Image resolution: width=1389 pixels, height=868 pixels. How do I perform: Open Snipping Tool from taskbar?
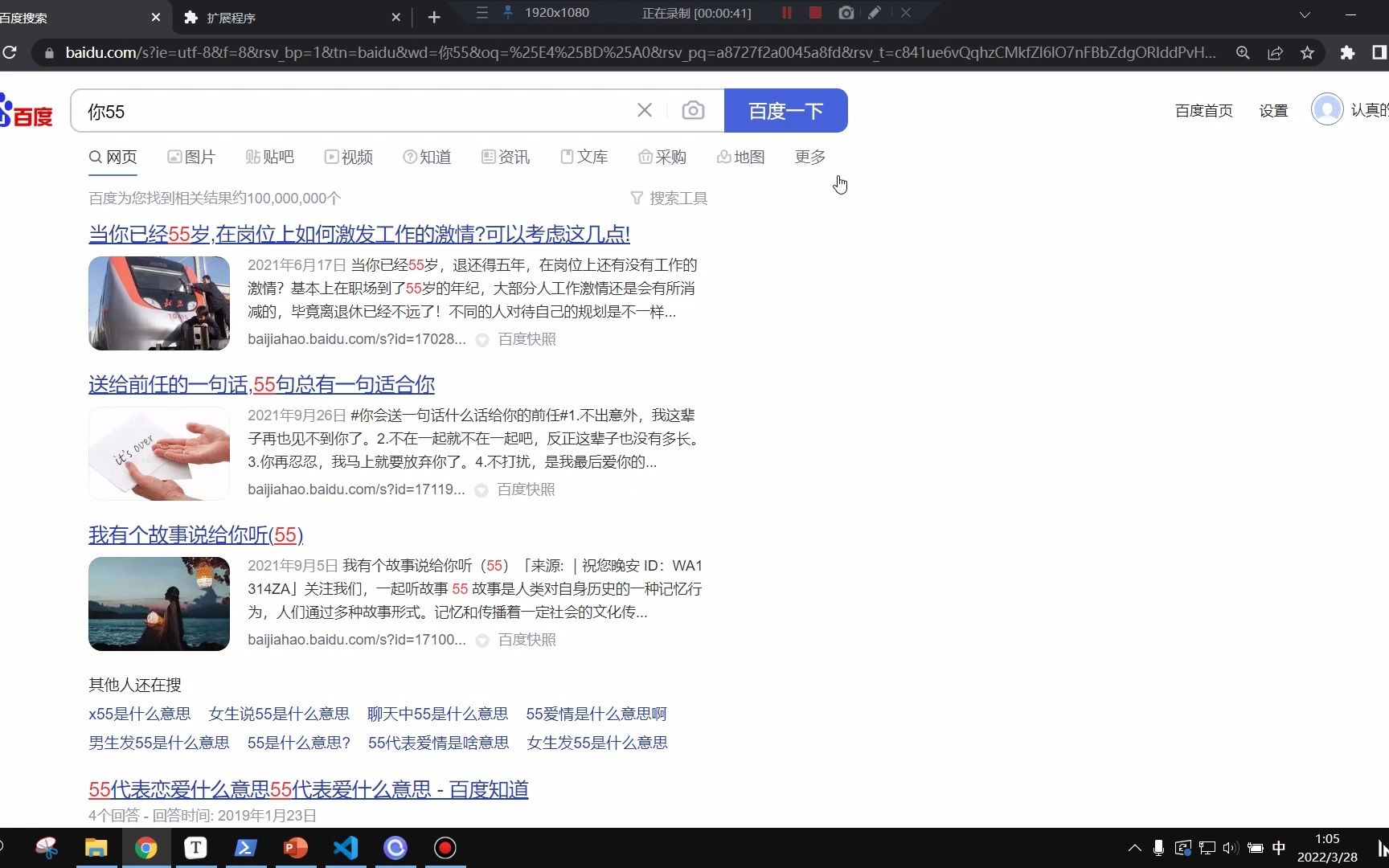pos(47,848)
